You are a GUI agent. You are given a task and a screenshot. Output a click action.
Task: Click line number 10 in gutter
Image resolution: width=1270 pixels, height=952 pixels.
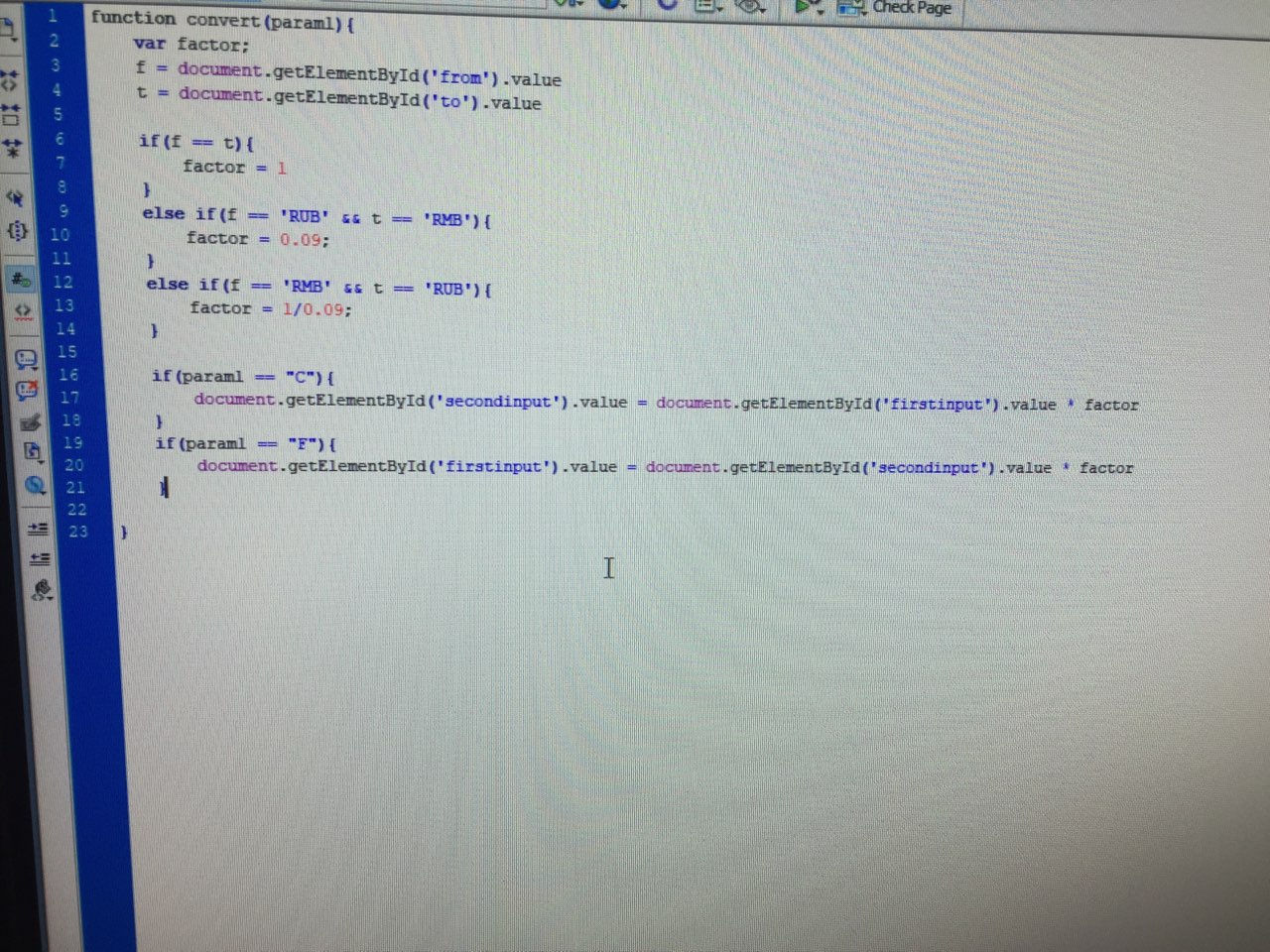[60, 235]
